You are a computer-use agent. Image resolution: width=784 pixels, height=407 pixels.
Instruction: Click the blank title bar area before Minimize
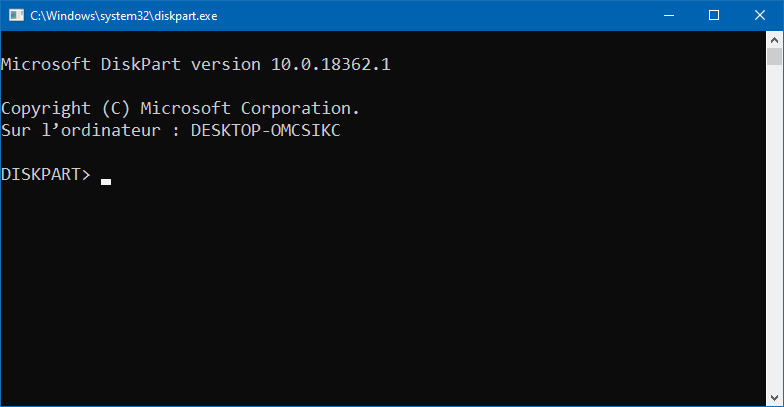click(x=430, y=16)
